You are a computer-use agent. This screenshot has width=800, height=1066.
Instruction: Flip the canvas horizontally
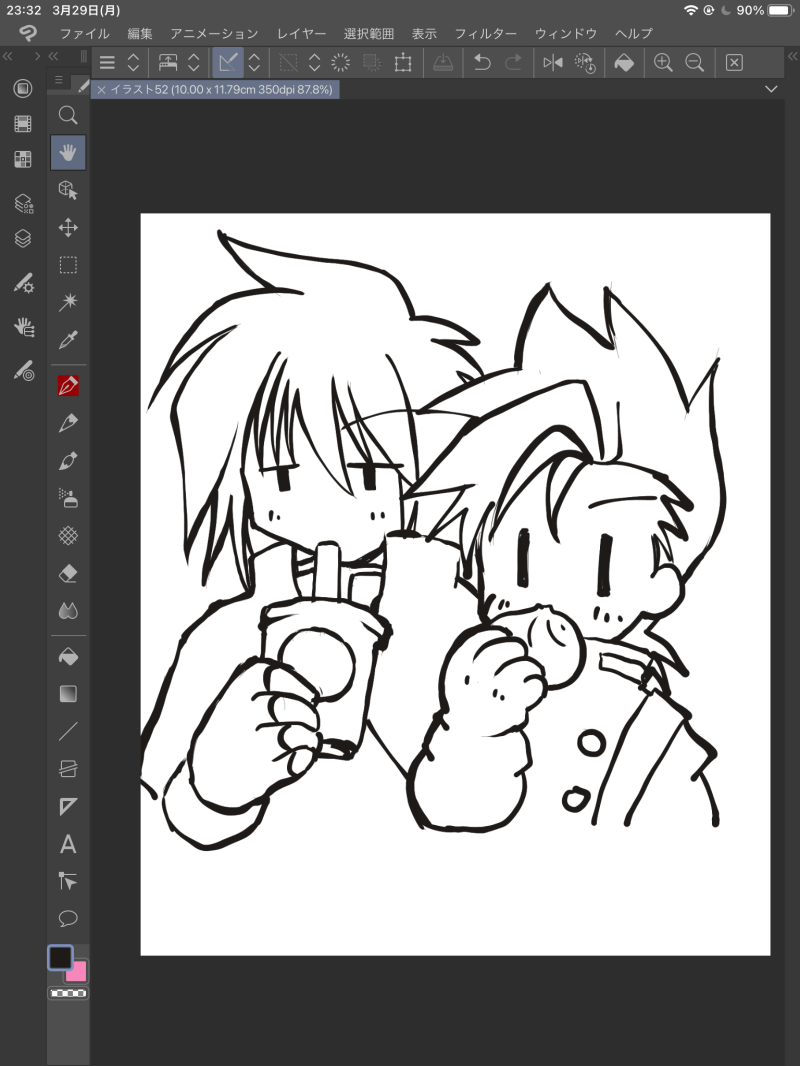(x=553, y=63)
